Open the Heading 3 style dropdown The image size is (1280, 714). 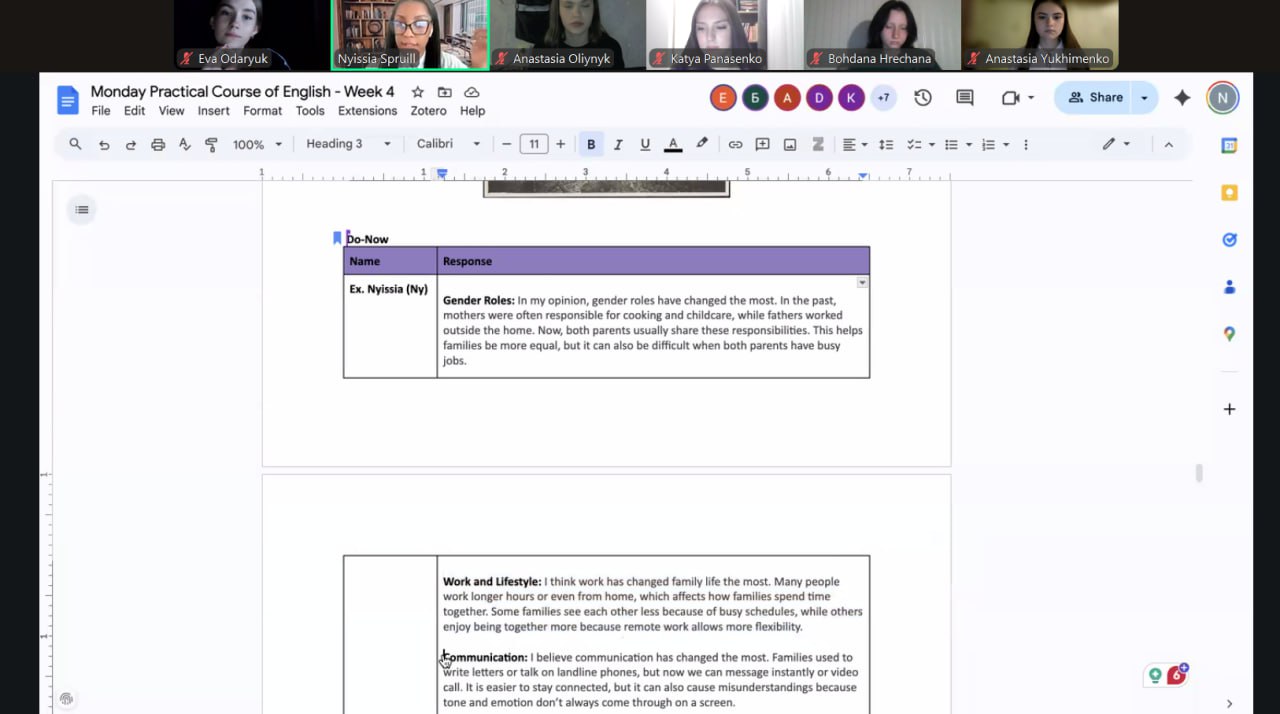[348, 144]
